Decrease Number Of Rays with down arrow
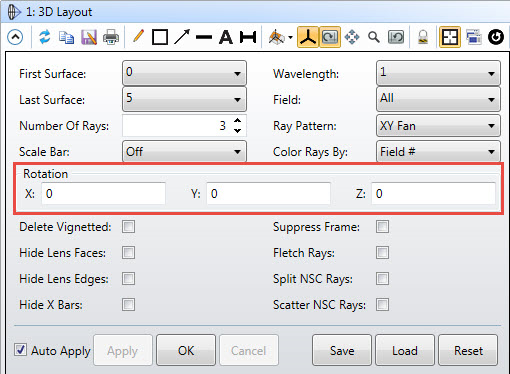510x374 pixels. click(237, 130)
